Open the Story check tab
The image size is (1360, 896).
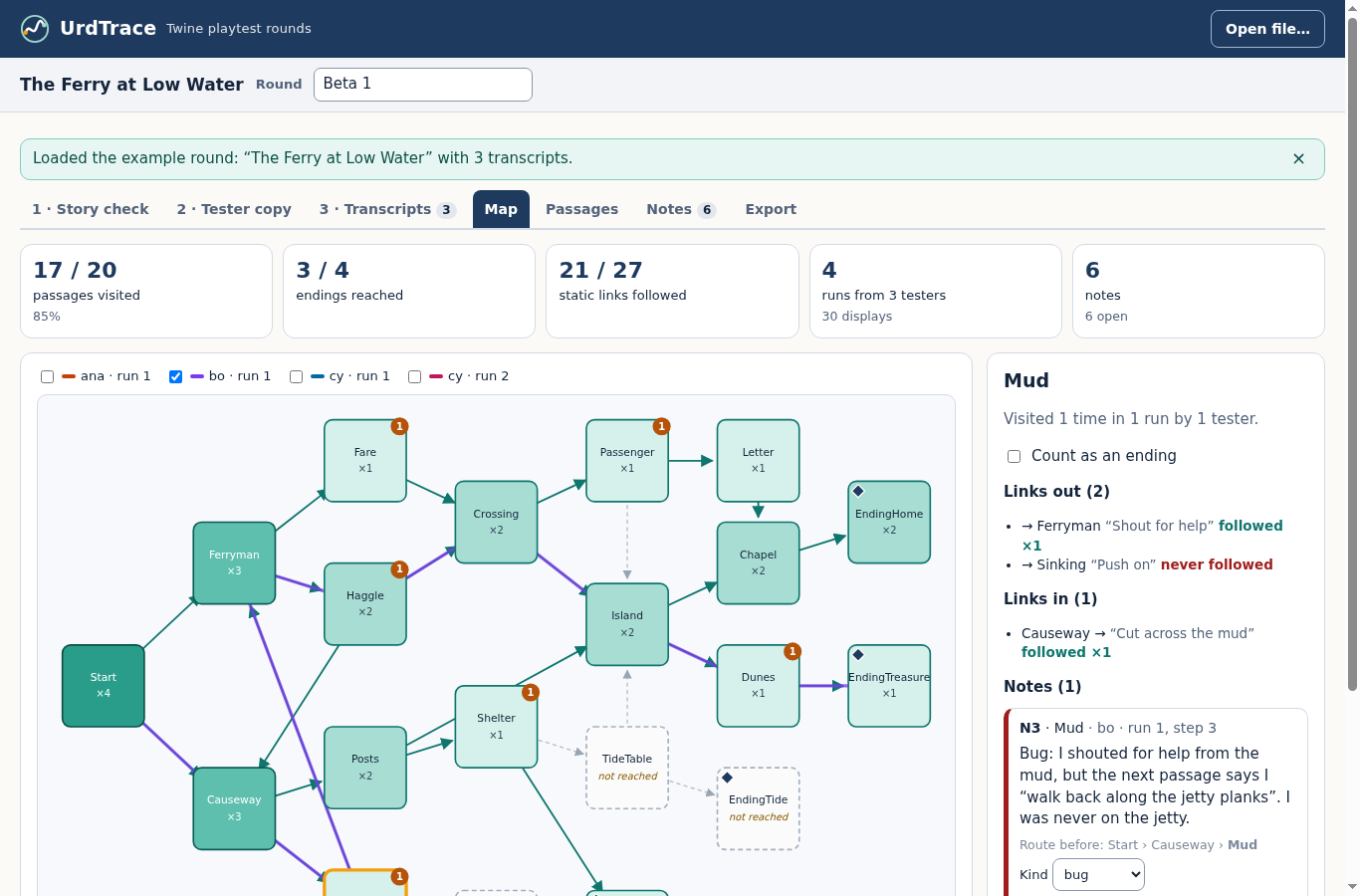coord(91,209)
